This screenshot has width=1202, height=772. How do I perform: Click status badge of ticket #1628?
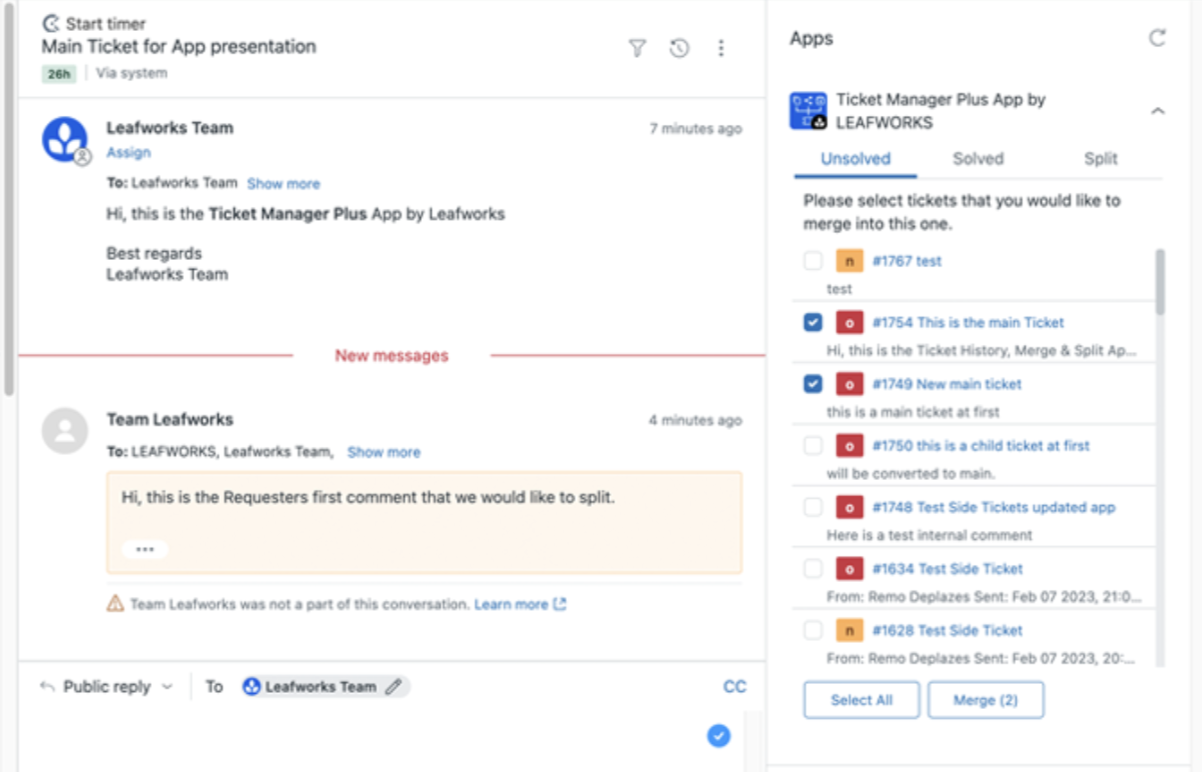click(849, 630)
